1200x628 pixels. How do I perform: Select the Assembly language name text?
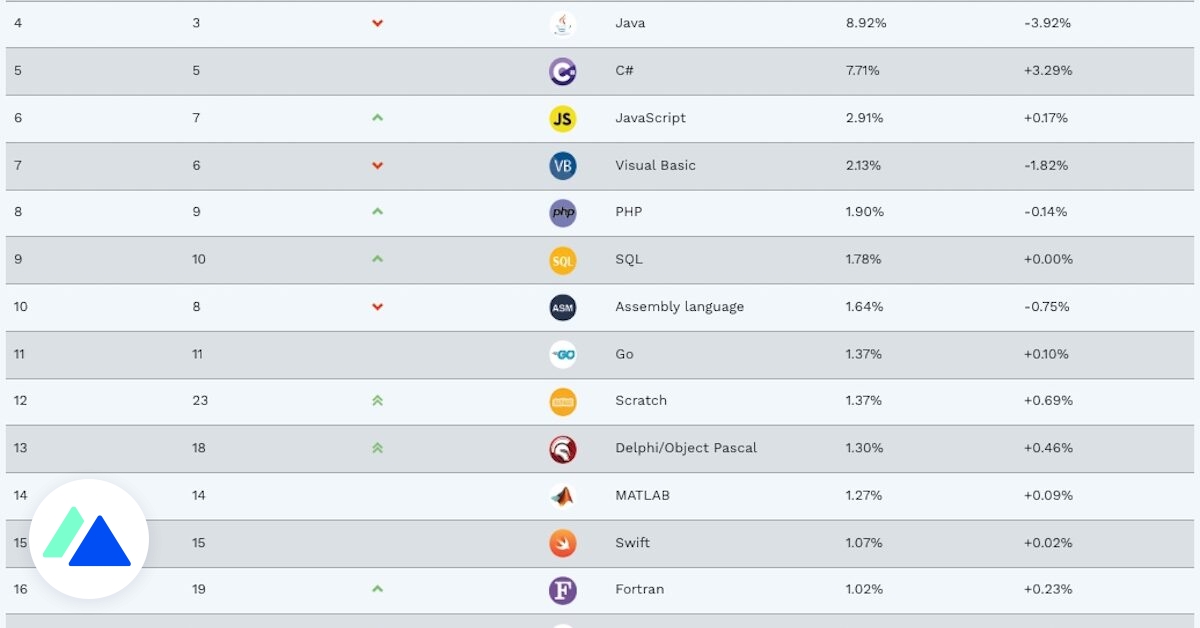point(679,307)
